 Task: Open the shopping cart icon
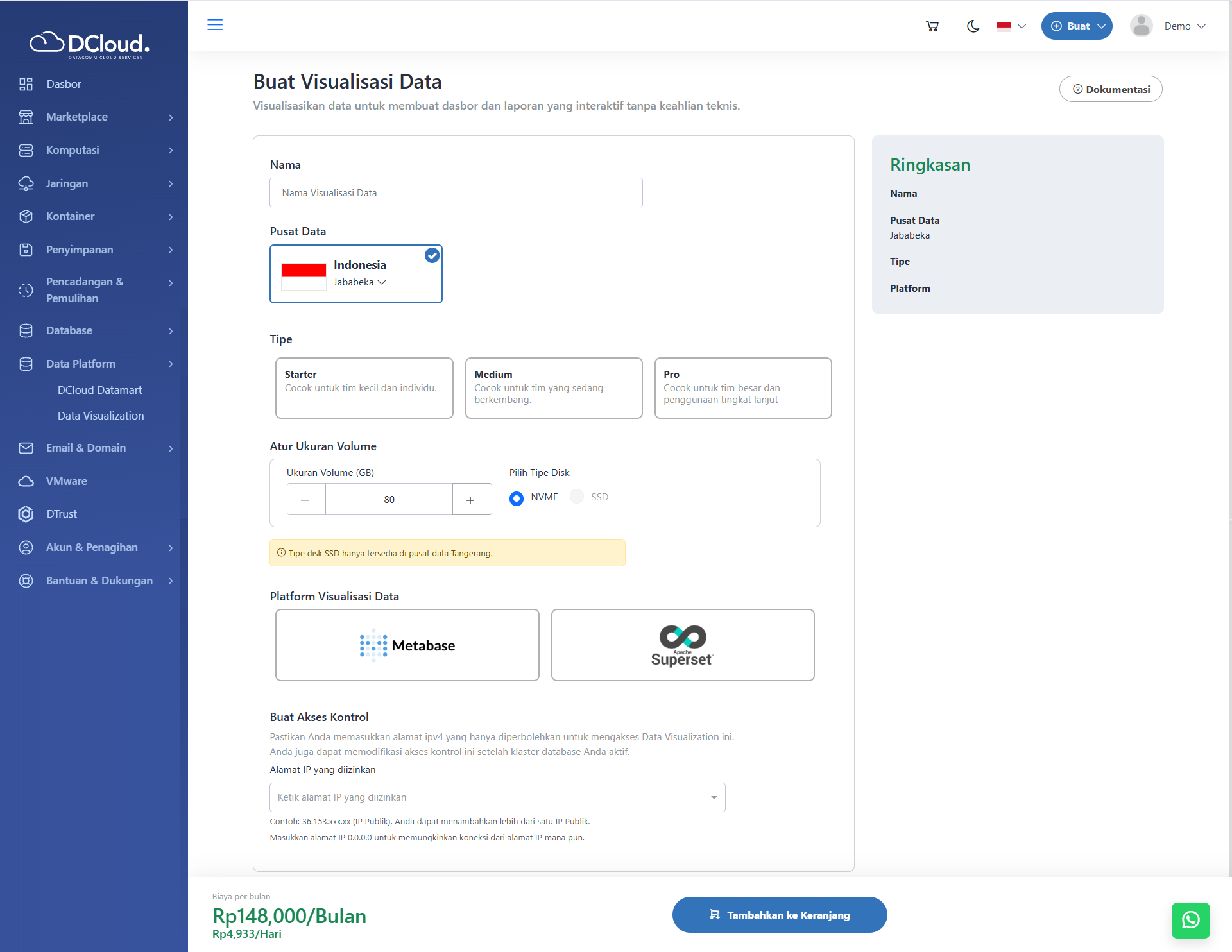point(932,26)
